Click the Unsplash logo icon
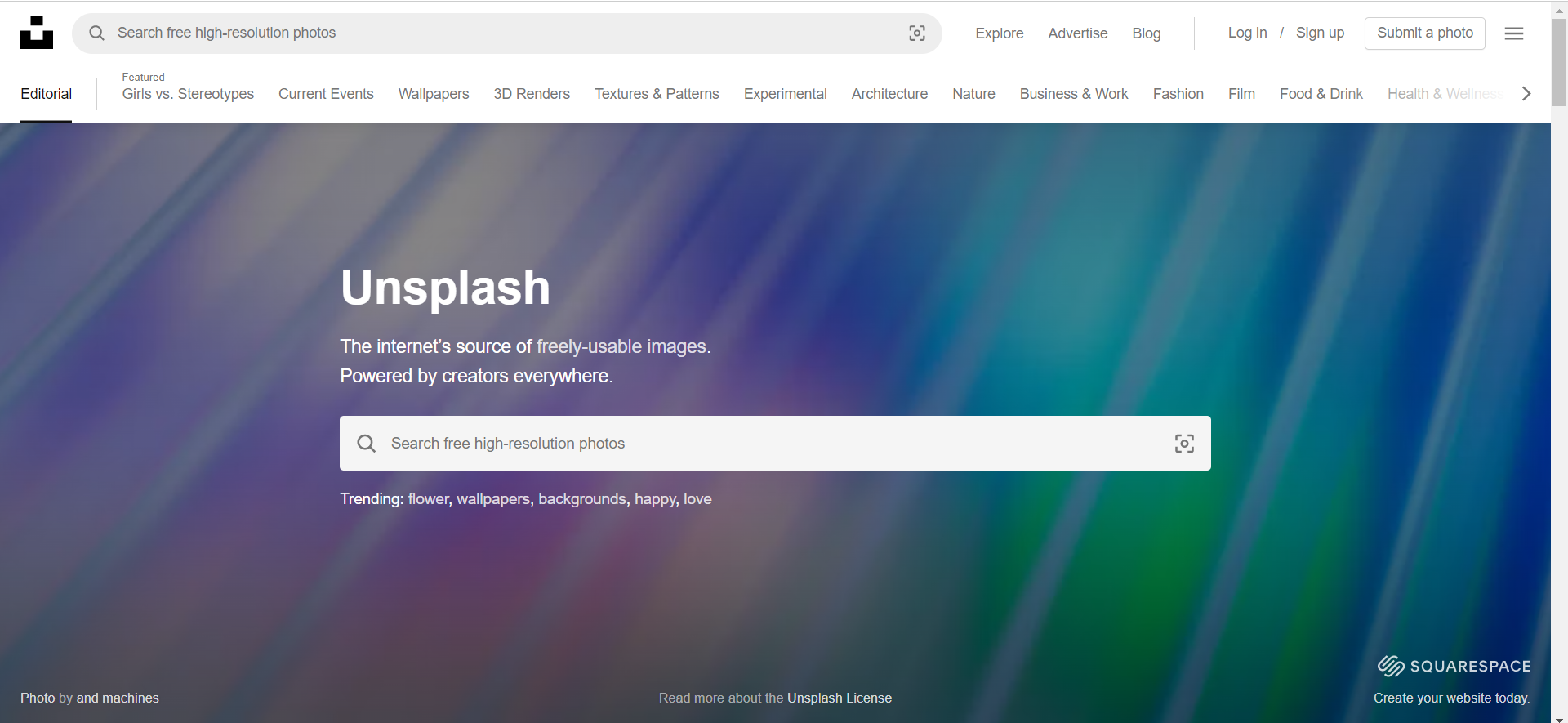Screen dimensions: 1568x723 pyautogui.click(x=37, y=33)
